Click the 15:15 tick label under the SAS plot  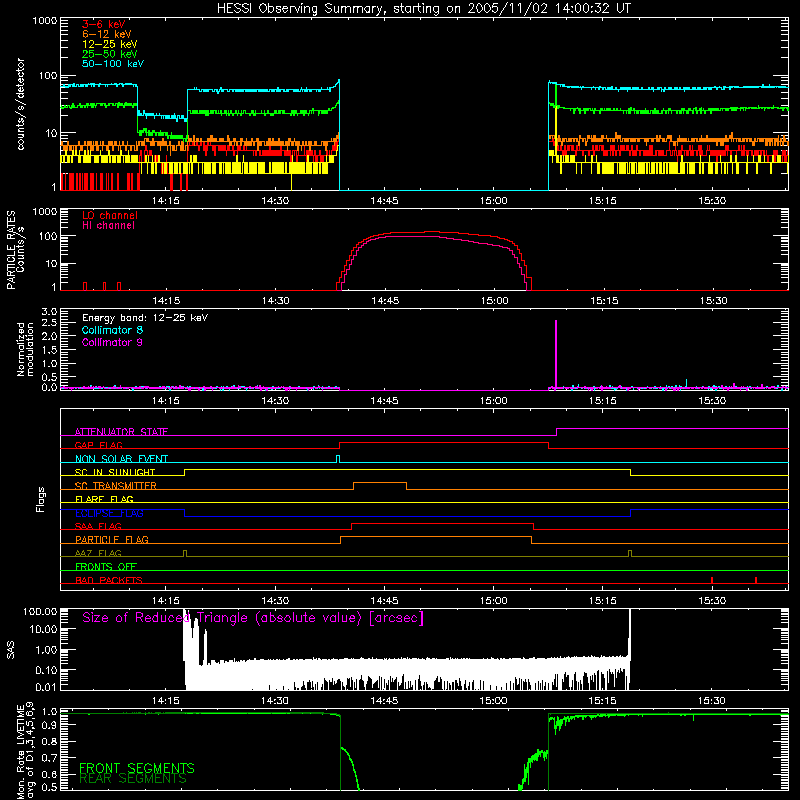(x=603, y=701)
